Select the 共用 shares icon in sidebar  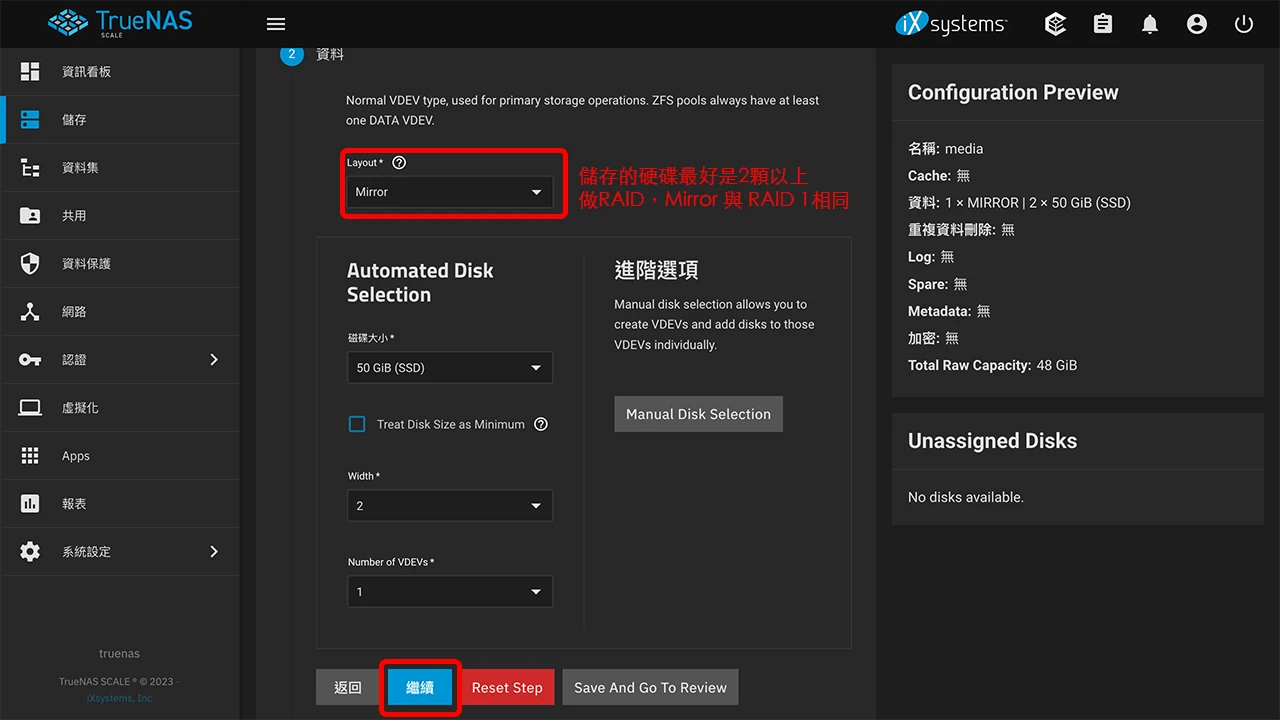[73, 215]
